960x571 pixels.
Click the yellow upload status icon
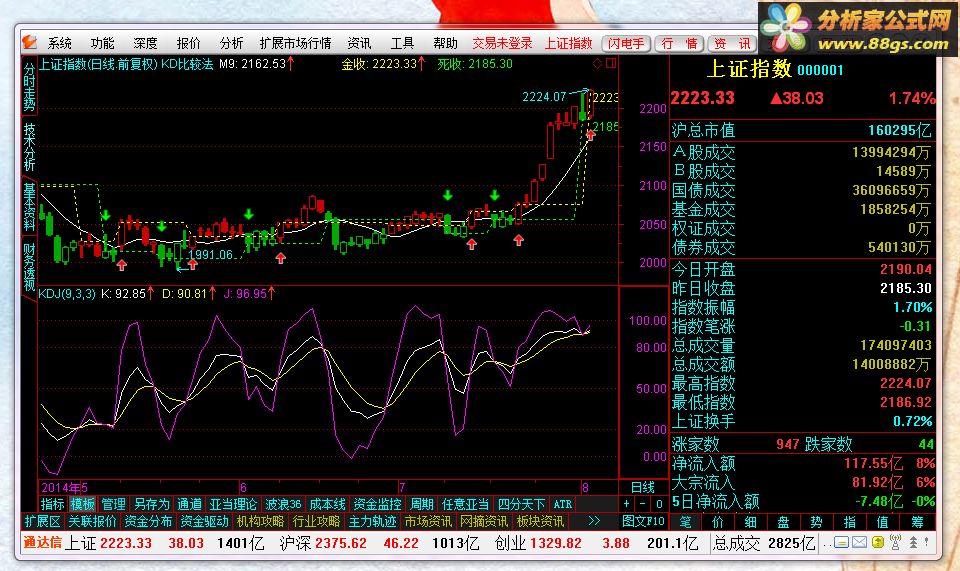pyautogui.click(x=878, y=542)
